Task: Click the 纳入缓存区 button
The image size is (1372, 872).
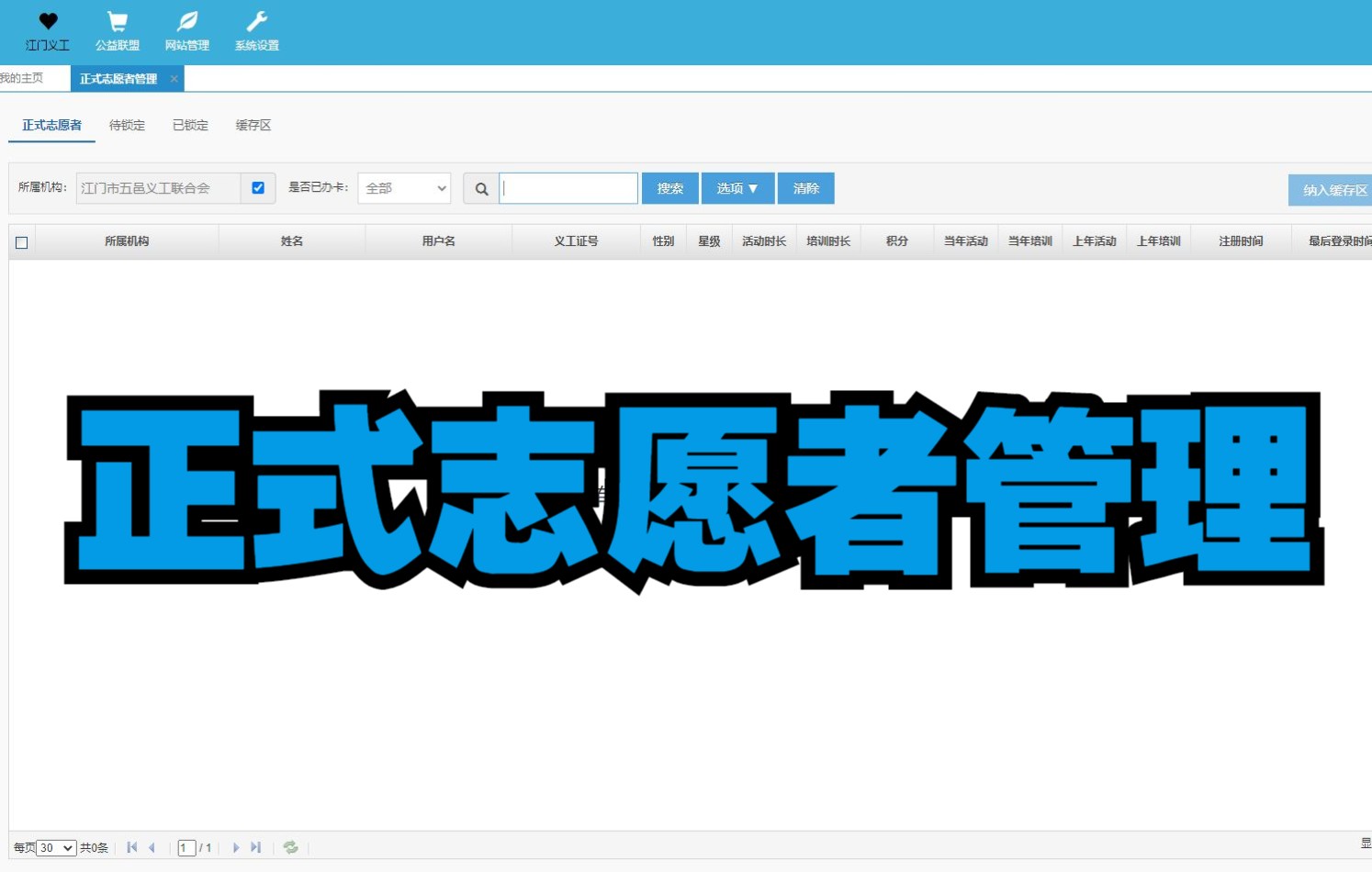Action: tap(1331, 190)
